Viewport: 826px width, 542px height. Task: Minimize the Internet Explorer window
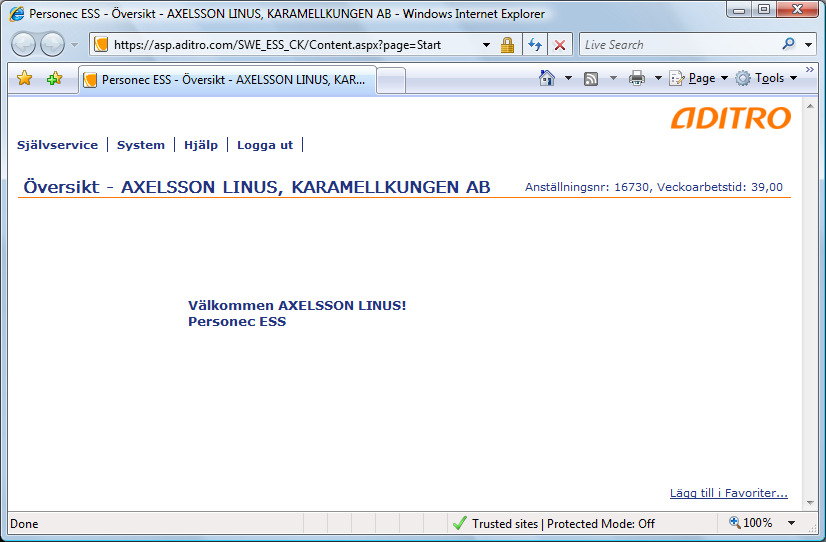point(739,9)
